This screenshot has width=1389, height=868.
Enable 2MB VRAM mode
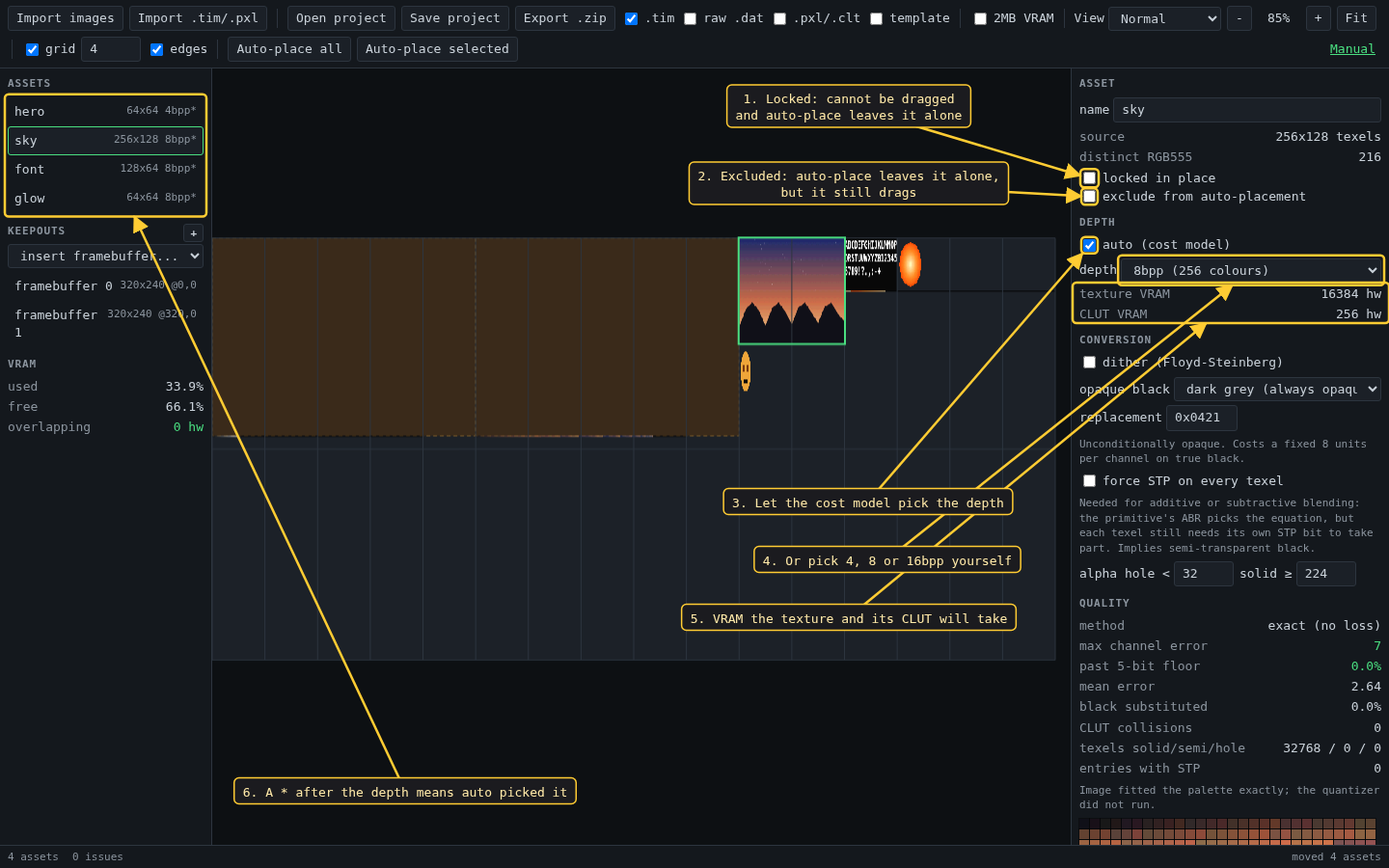[x=980, y=18]
